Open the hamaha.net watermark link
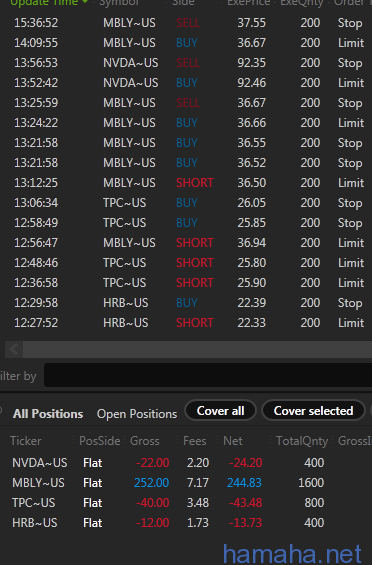Viewport: 372px width, 565px height. coord(292,553)
